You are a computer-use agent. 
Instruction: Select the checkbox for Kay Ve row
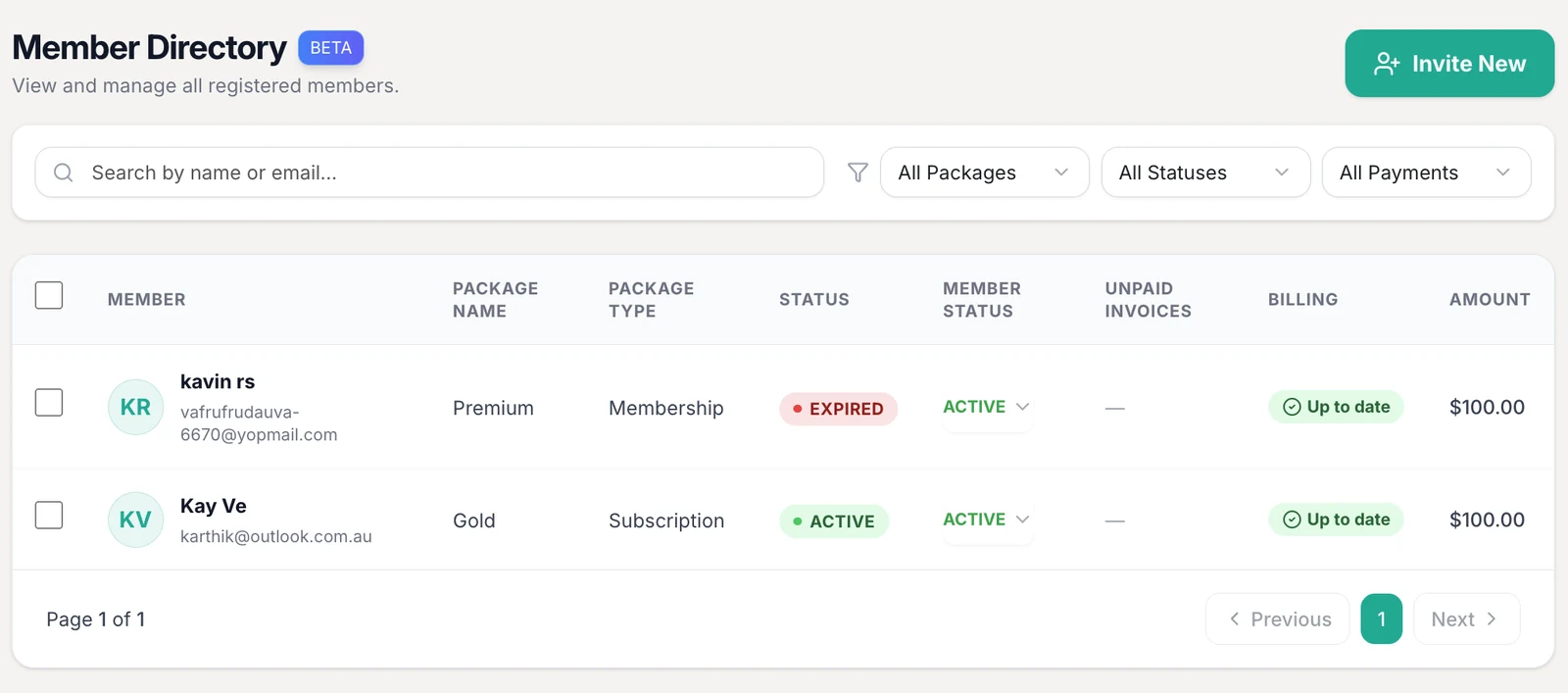[x=49, y=515]
